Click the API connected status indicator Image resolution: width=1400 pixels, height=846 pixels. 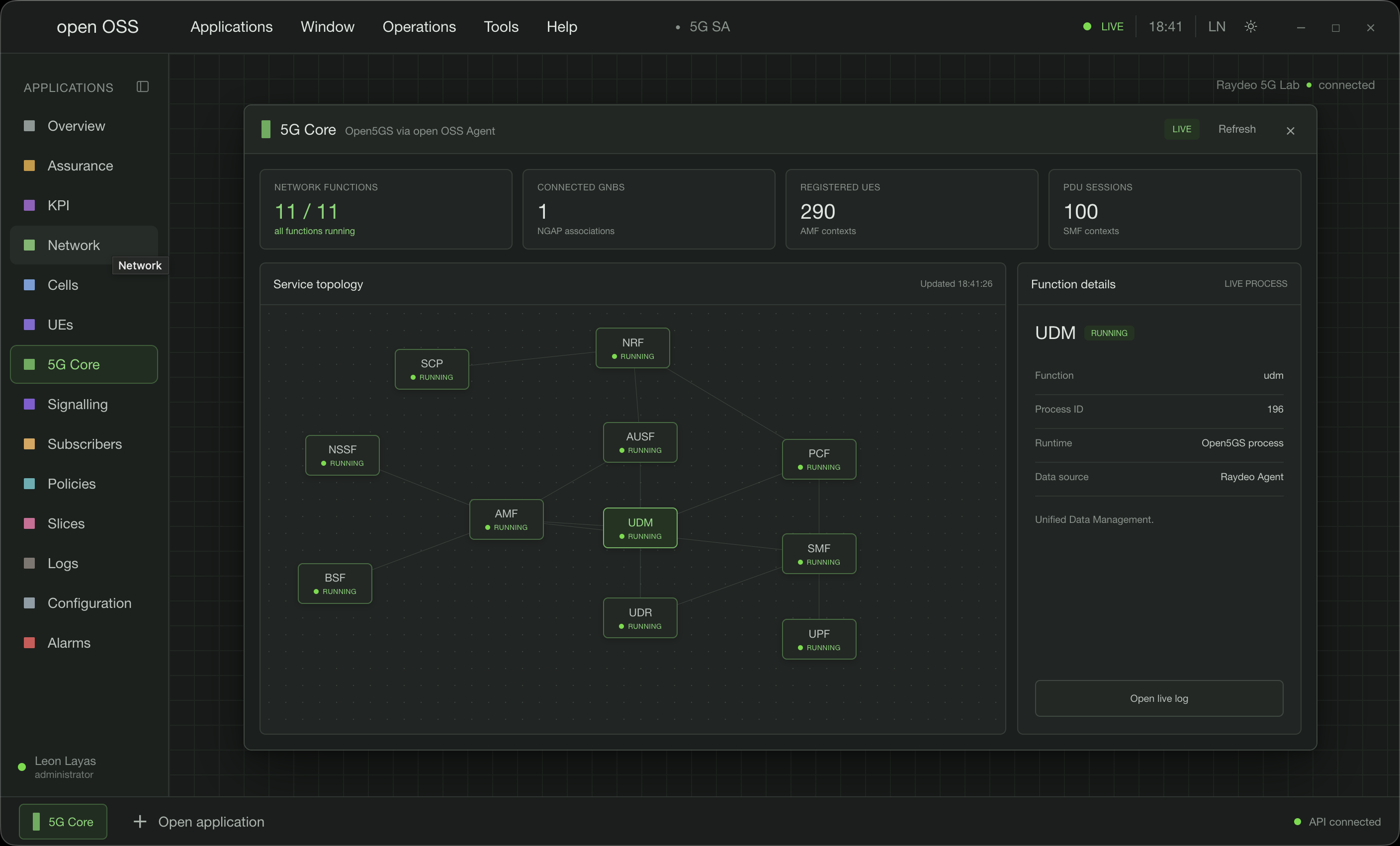[x=1337, y=822]
